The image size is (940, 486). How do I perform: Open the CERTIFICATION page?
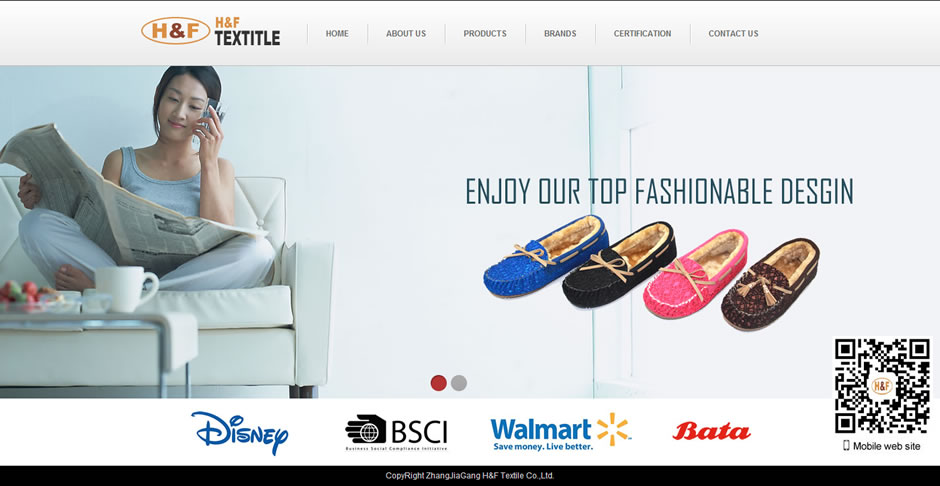[642, 34]
